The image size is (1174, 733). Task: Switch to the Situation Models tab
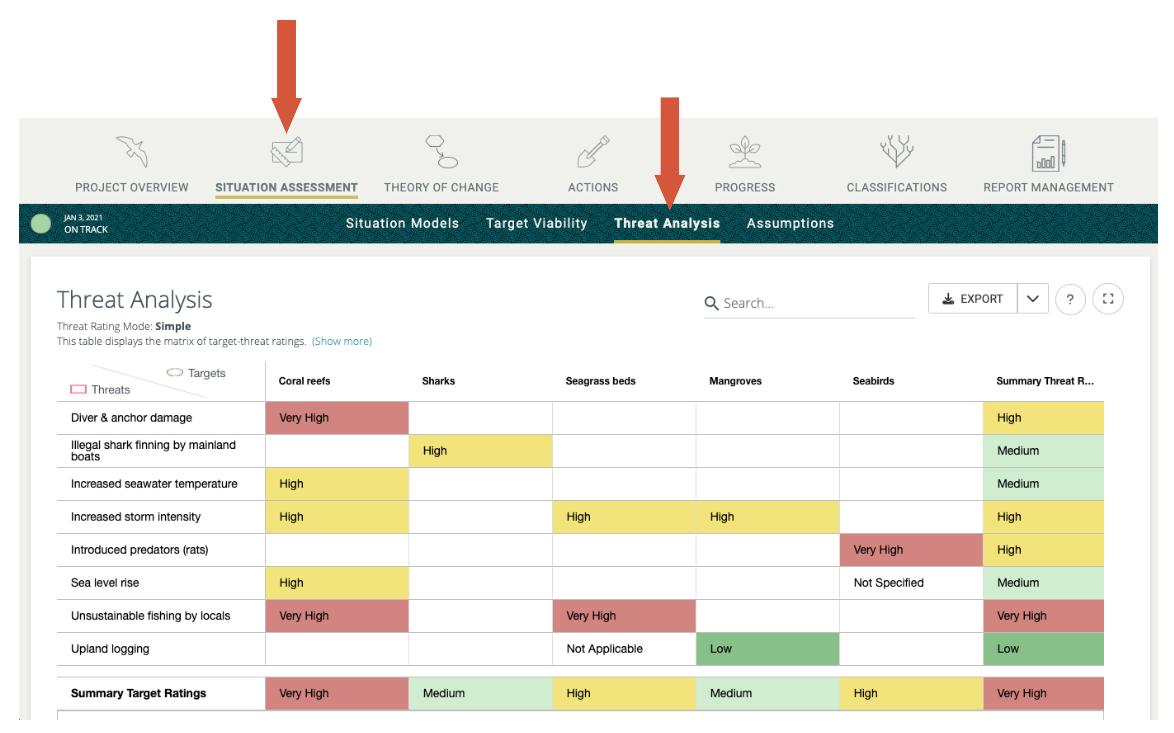coord(402,224)
